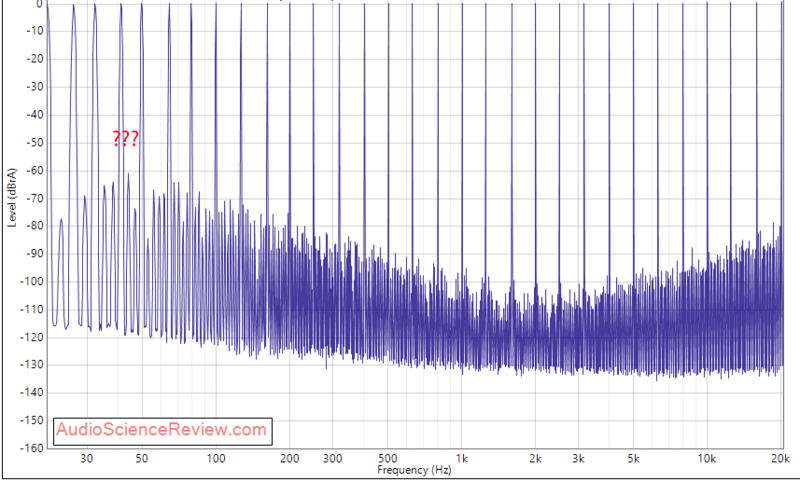800x482 pixels.
Task: Click the 2k frequency axis label
Action: (535, 459)
